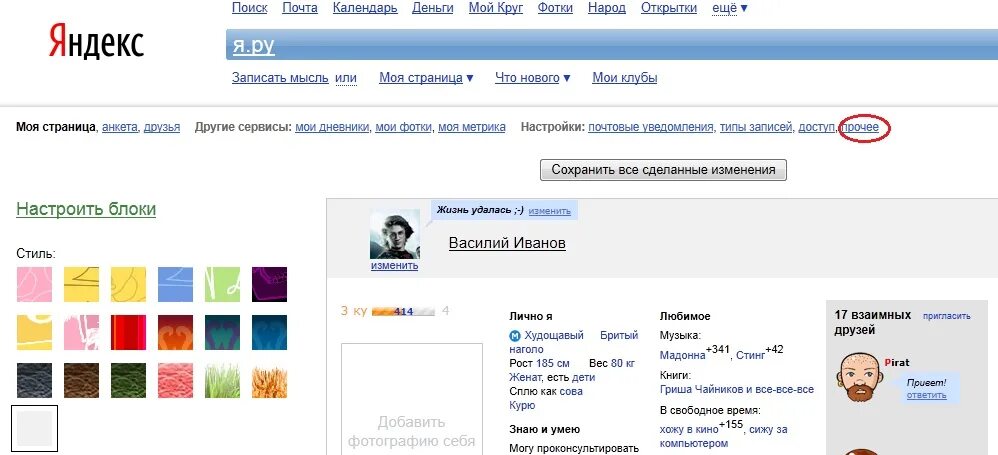The image size is (998, 455).
Task: Select the dark green leather style
Action: (128, 381)
